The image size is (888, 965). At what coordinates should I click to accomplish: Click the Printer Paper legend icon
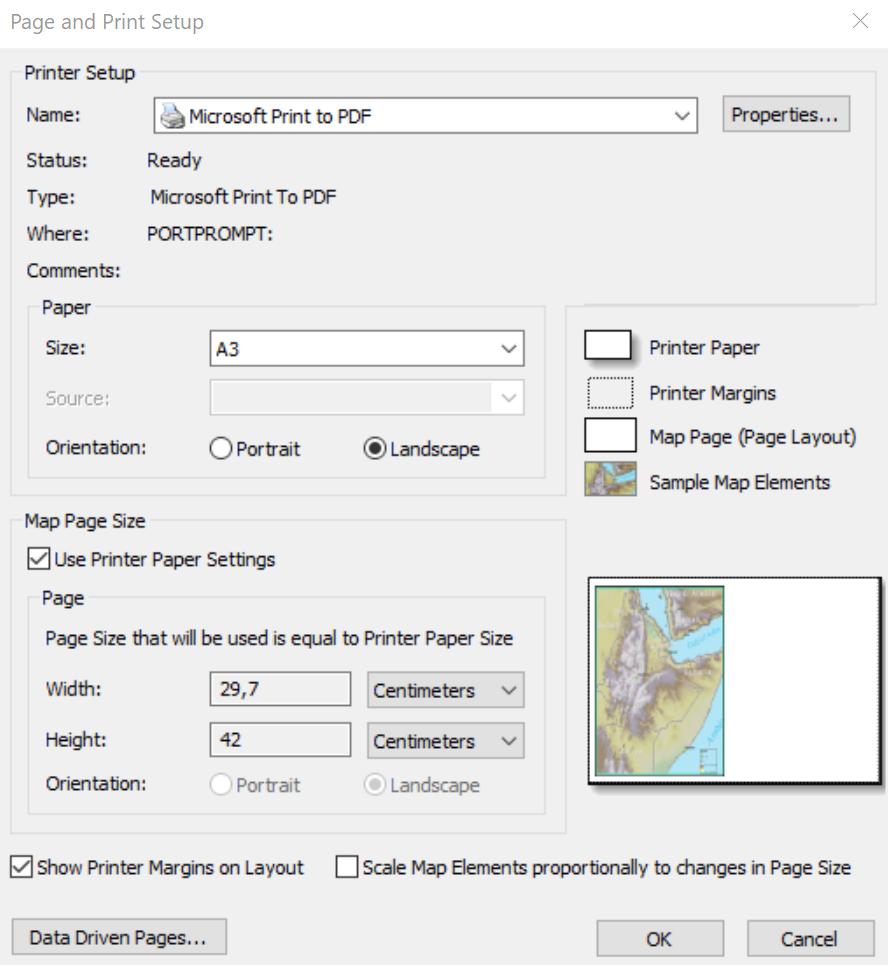[x=607, y=345]
